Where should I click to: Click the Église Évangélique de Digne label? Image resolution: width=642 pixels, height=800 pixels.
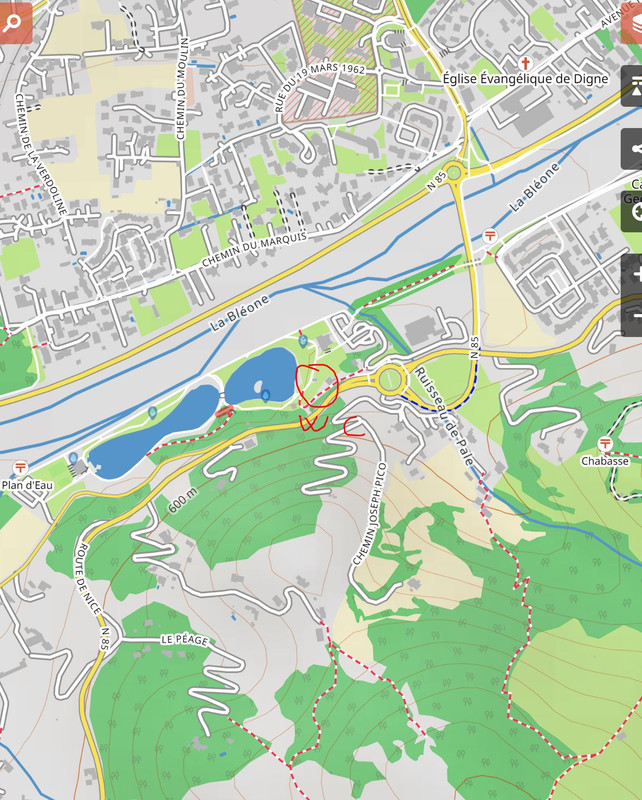[x=526, y=79]
